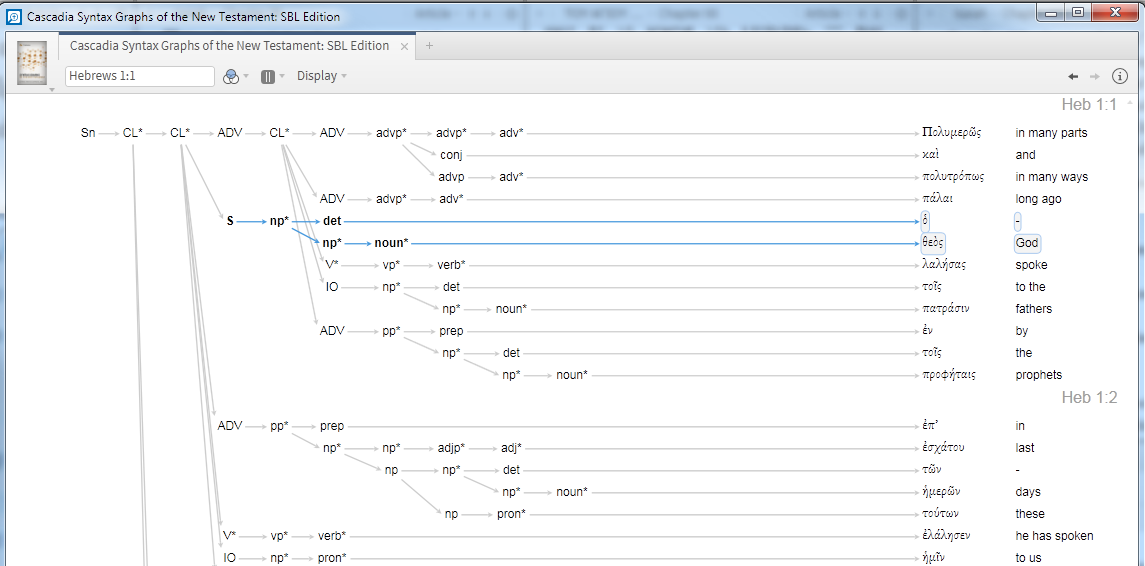
Task: Click the gloss 'he has spoken'
Action: coord(1054,535)
